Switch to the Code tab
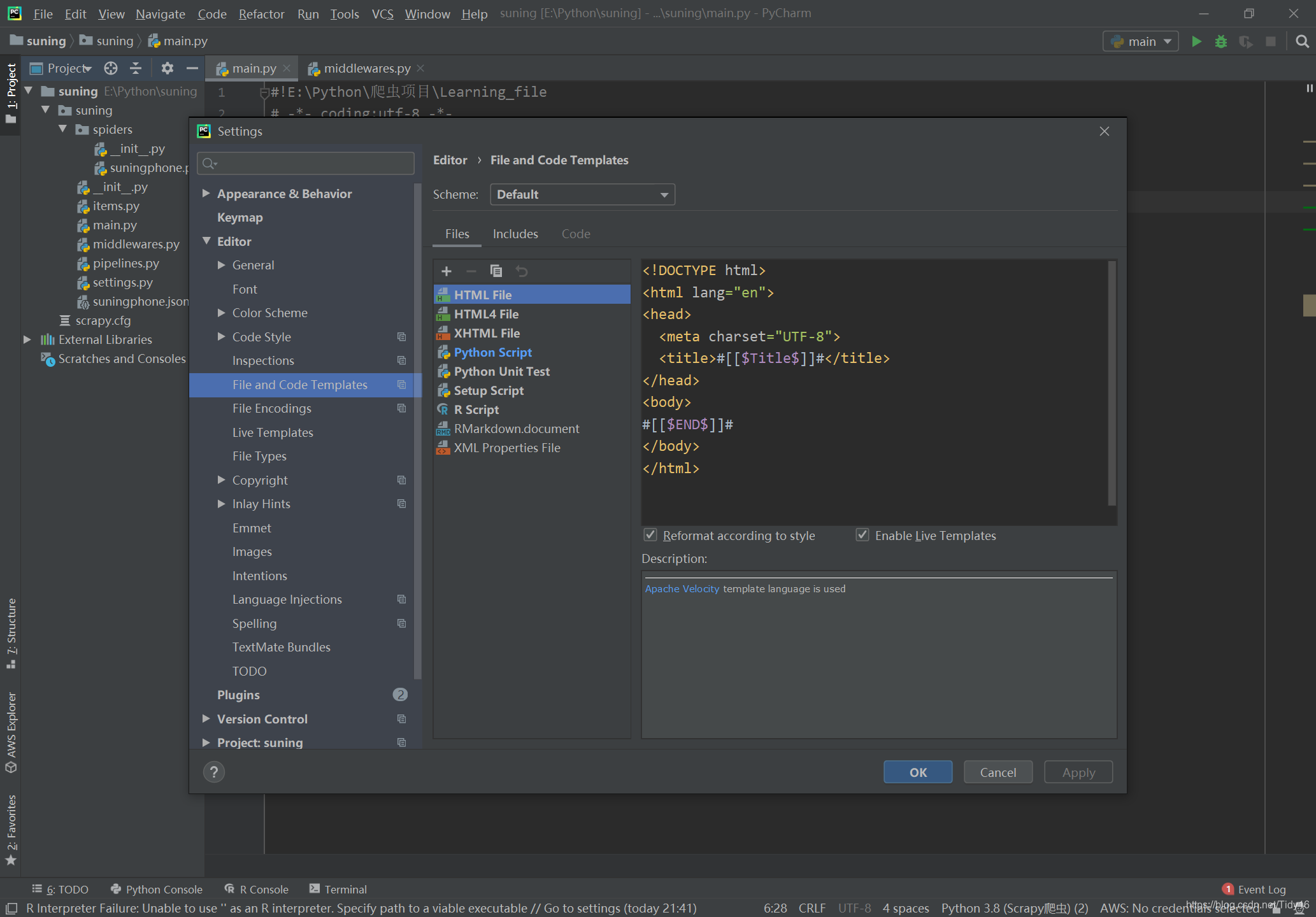Screen dimensions: 1316x917 tap(575, 234)
